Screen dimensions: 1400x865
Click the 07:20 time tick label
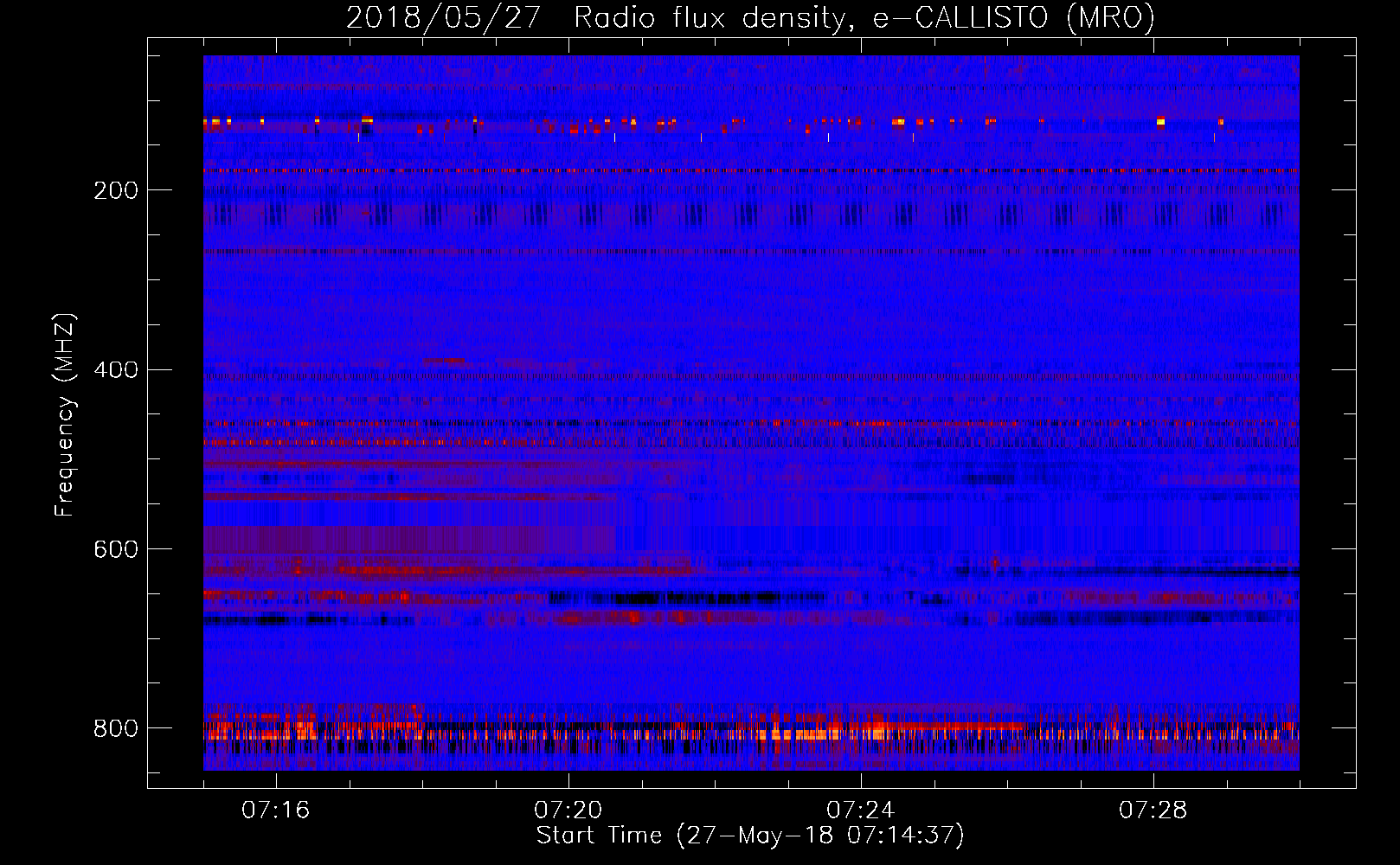(568, 811)
